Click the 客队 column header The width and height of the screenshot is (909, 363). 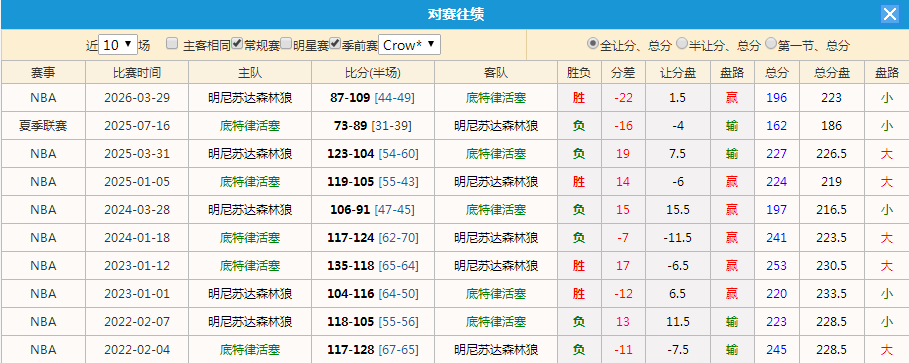[x=496, y=72]
